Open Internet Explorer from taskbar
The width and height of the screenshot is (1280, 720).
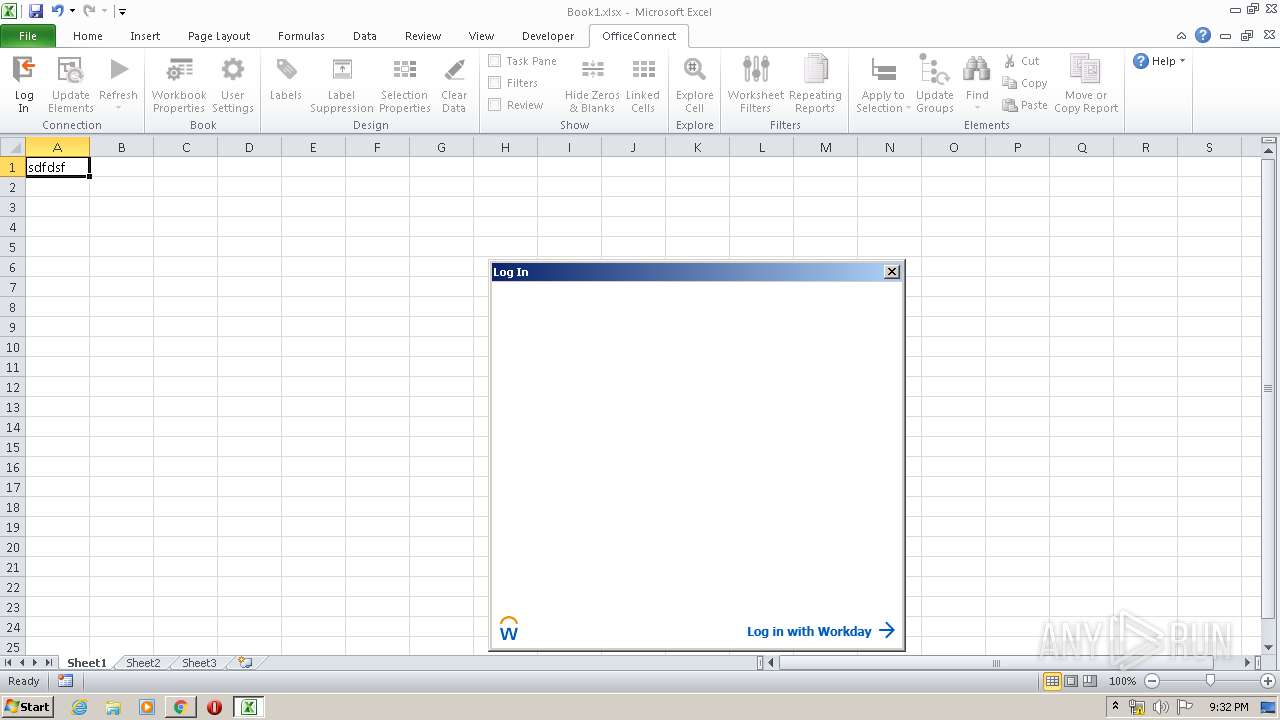pyautogui.click(x=79, y=707)
